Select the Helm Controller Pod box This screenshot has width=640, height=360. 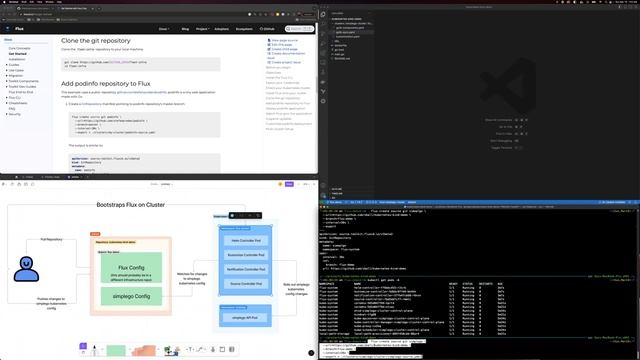pyautogui.click(x=246, y=241)
